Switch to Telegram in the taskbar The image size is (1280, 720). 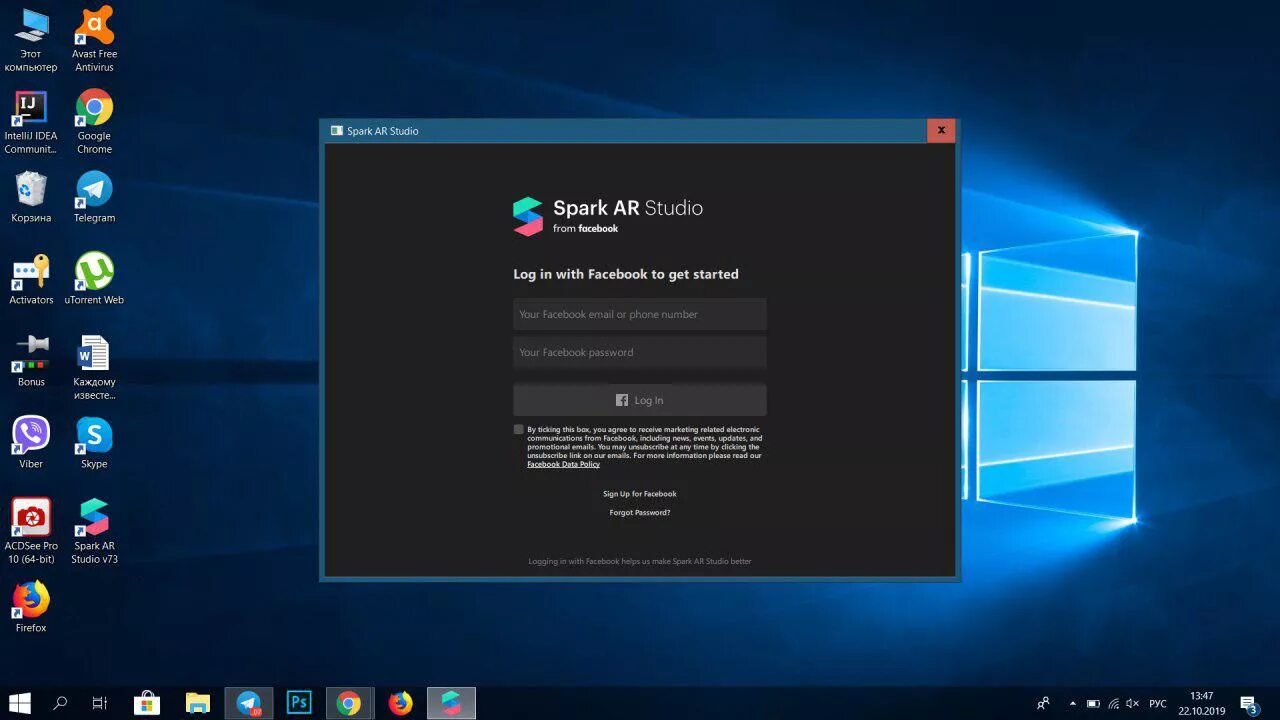(x=249, y=703)
